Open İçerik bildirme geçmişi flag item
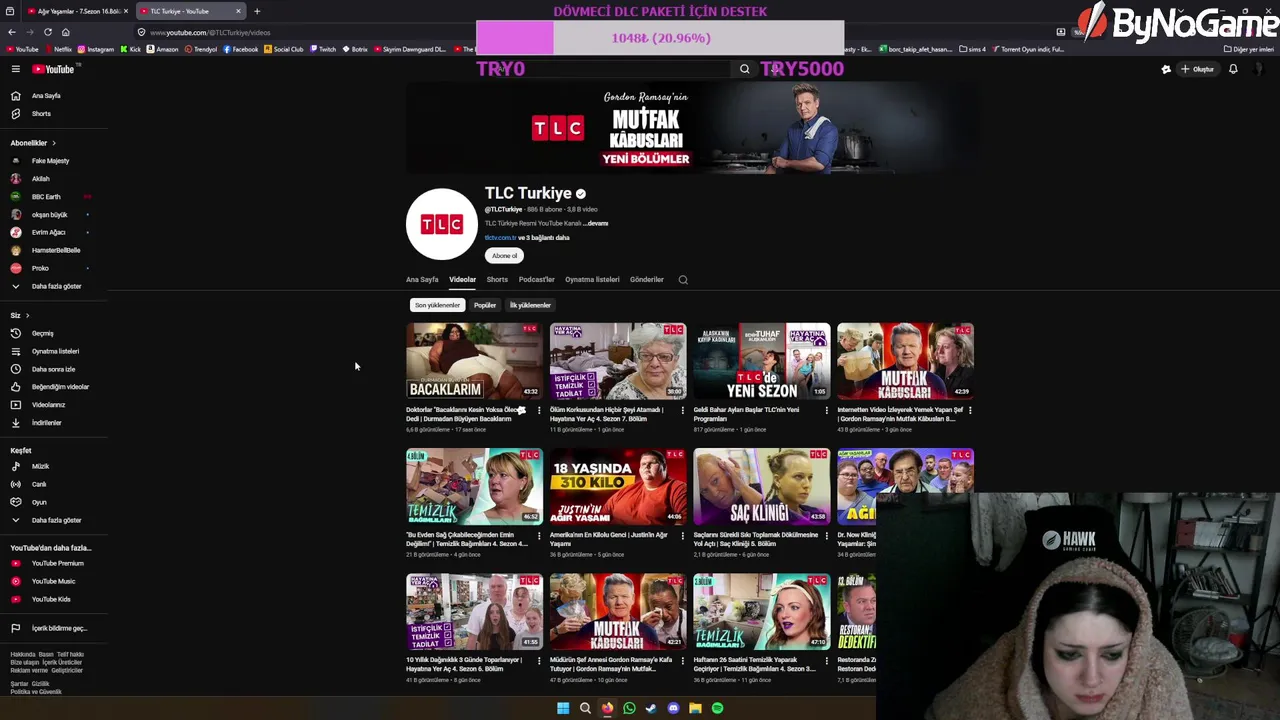1280x720 pixels. click(59, 628)
